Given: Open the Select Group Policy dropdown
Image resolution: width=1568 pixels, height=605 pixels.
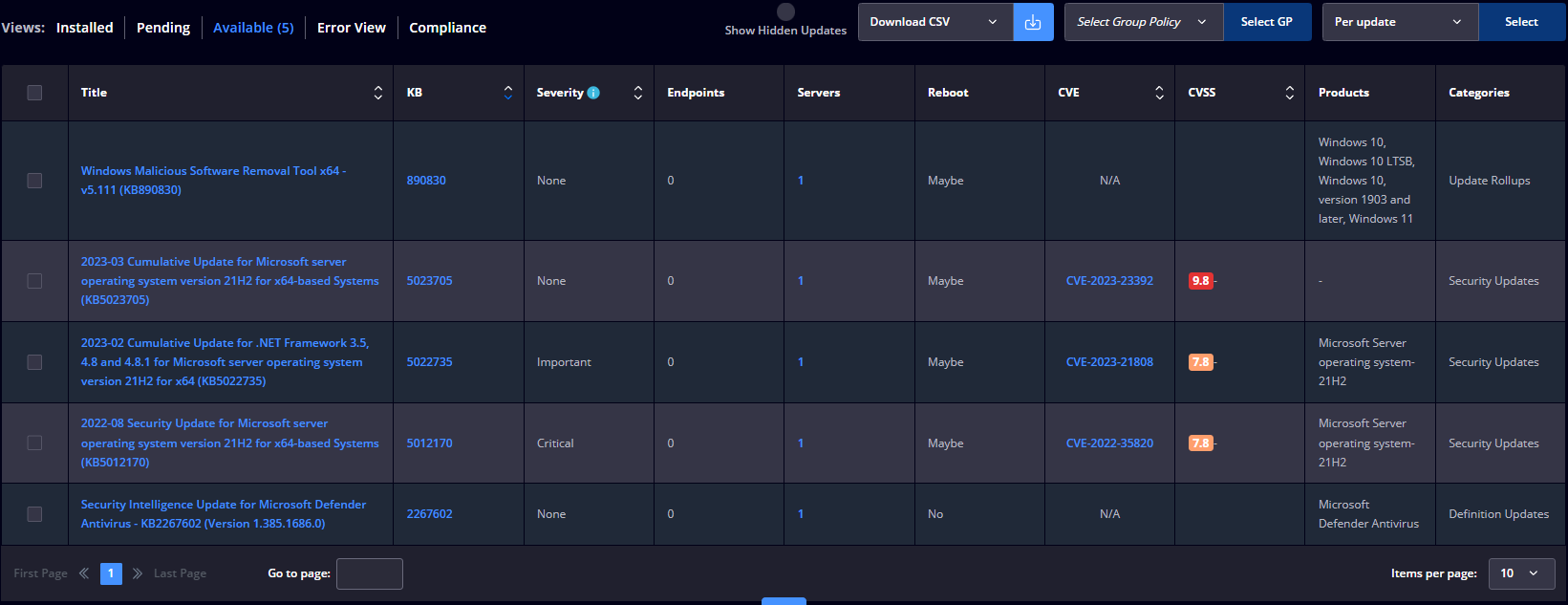Looking at the screenshot, I should coord(1144,22).
